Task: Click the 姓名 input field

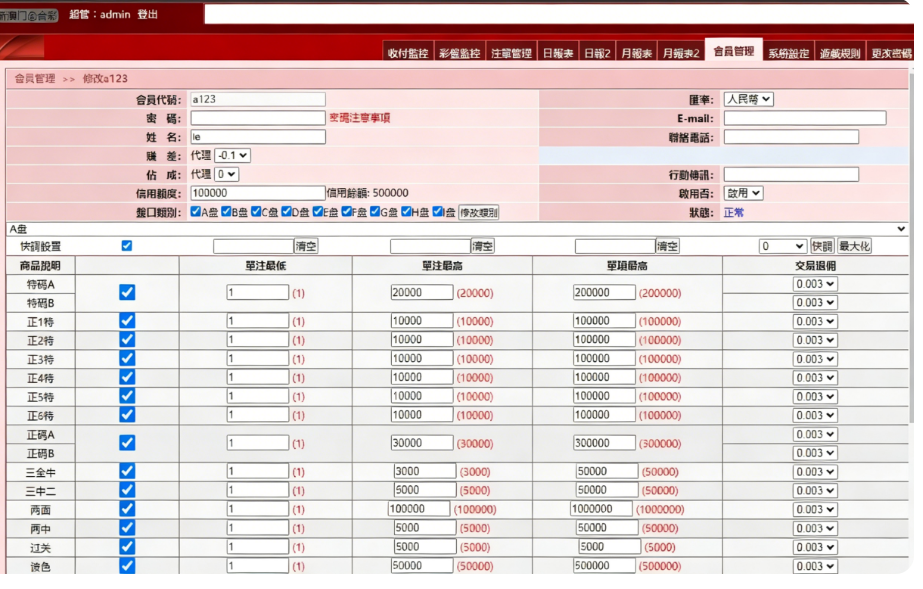Action: pos(257,137)
